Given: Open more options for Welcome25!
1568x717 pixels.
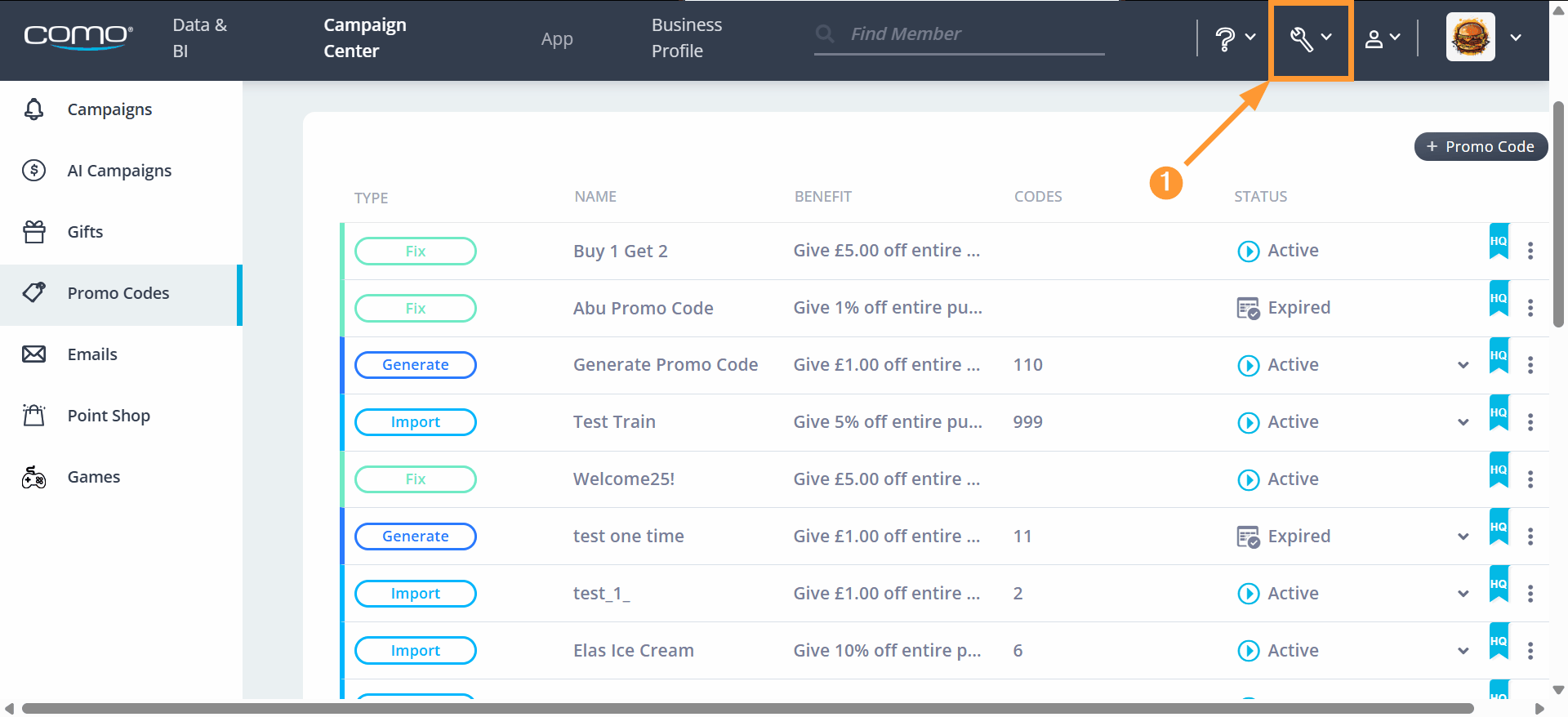Looking at the screenshot, I should 1530,479.
